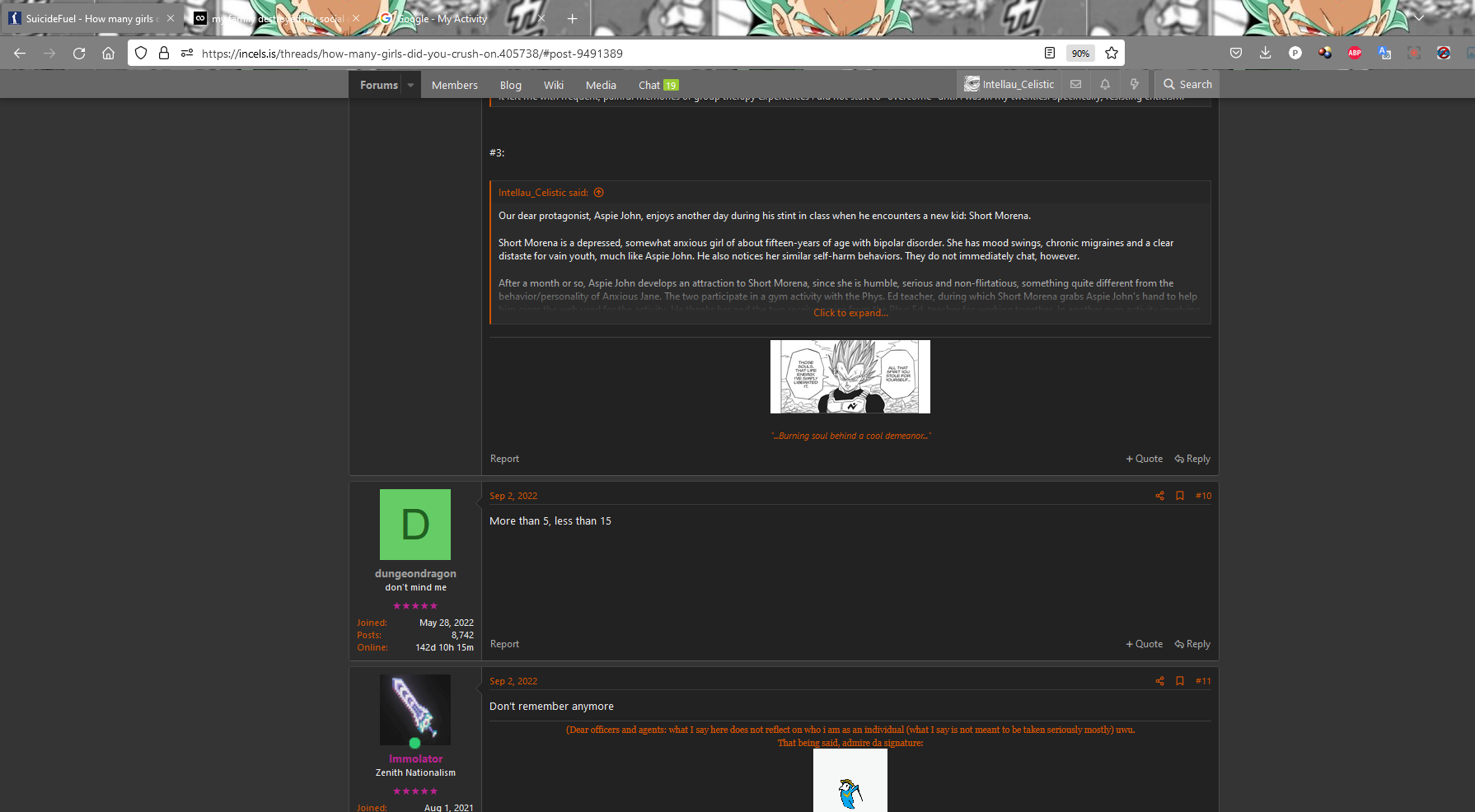Reply to dungeondragon's post
Viewport: 1475px width, 812px height.
pos(1192,644)
